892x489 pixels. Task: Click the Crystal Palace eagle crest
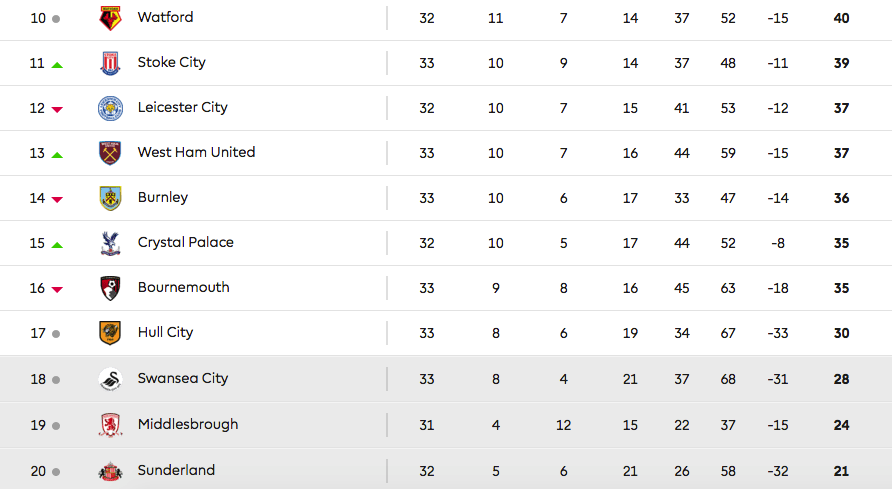pyautogui.click(x=110, y=243)
